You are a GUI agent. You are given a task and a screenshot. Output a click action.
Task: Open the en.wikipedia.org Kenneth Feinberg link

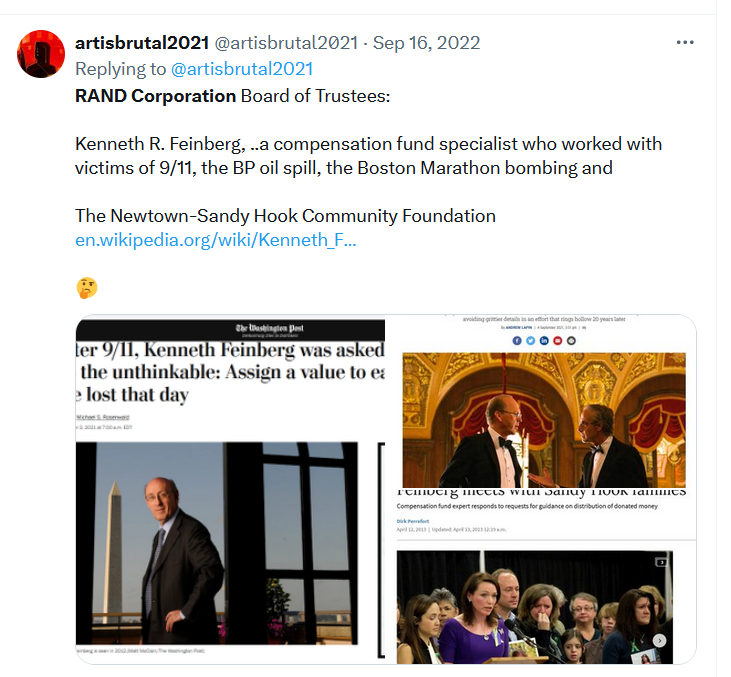click(x=215, y=240)
